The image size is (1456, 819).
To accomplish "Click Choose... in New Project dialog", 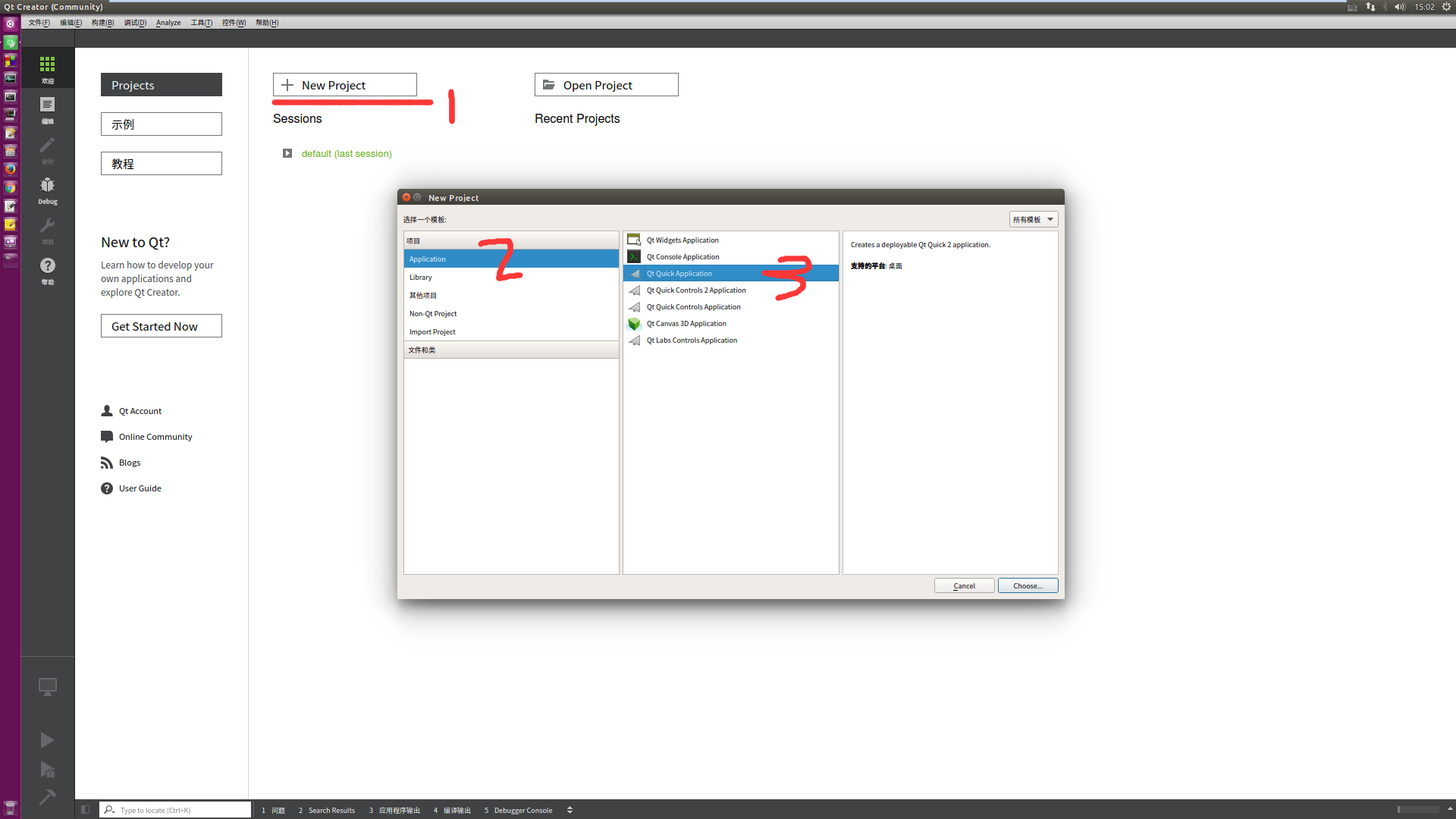I will click(1028, 585).
